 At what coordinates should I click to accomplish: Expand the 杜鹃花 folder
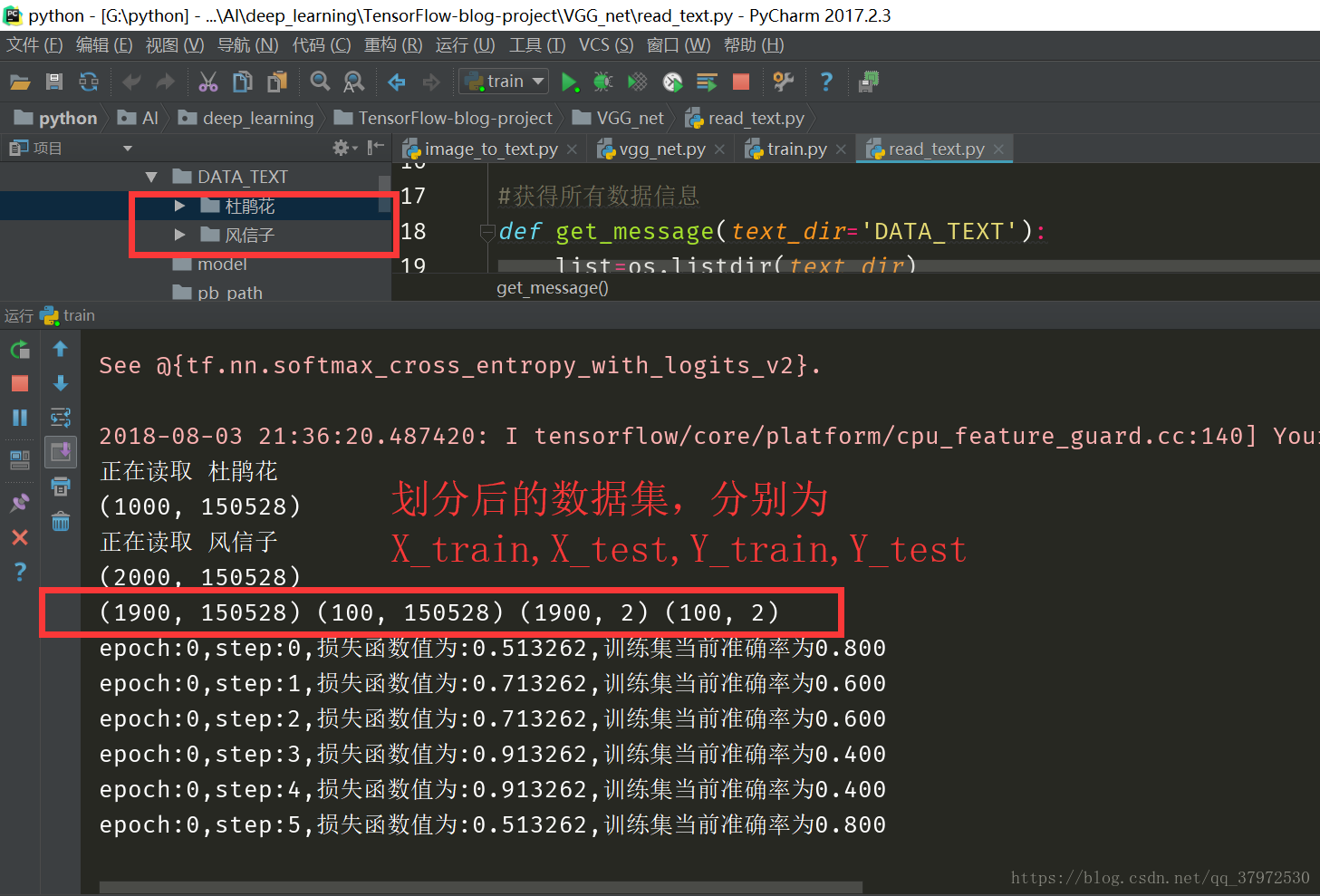pos(179,207)
